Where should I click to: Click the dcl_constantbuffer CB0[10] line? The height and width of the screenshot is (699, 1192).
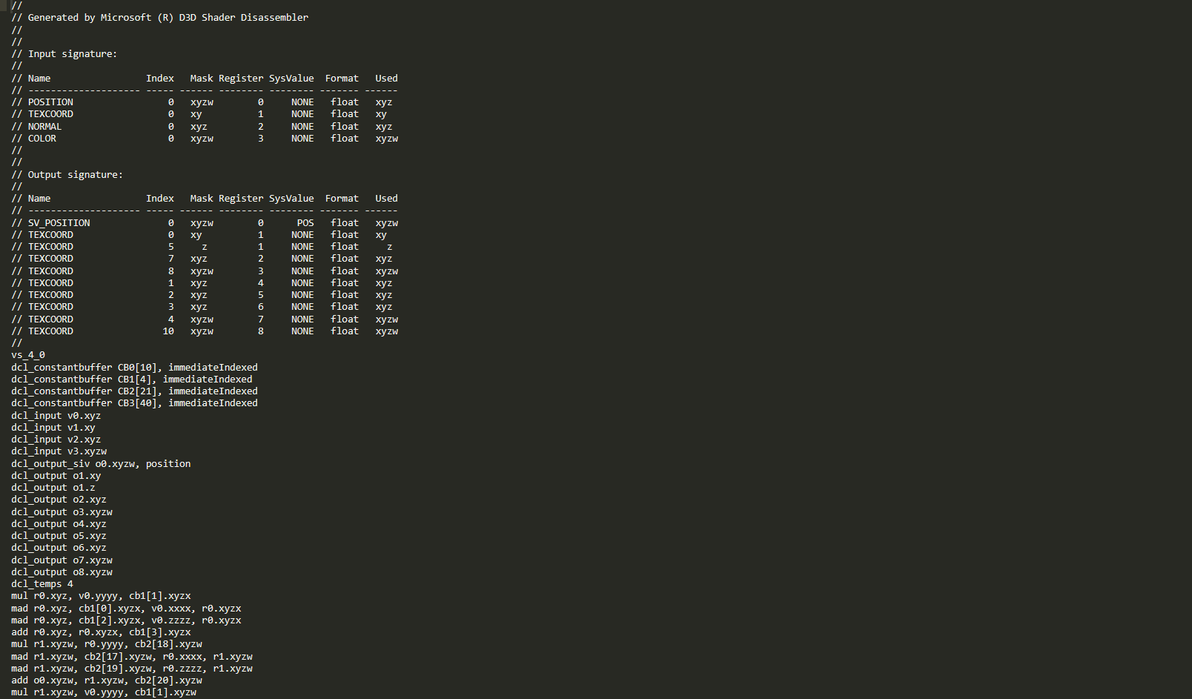[134, 367]
